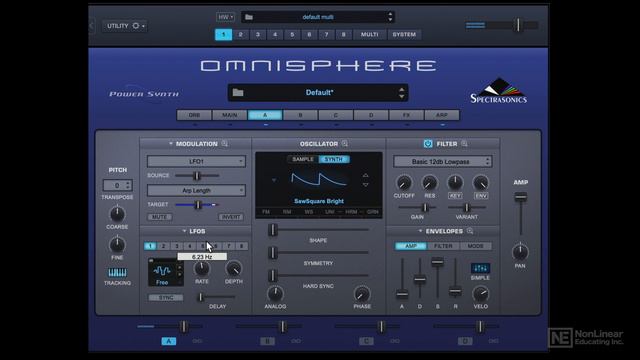Open the Default patch selector
The image size is (640, 360).
[318, 93]
